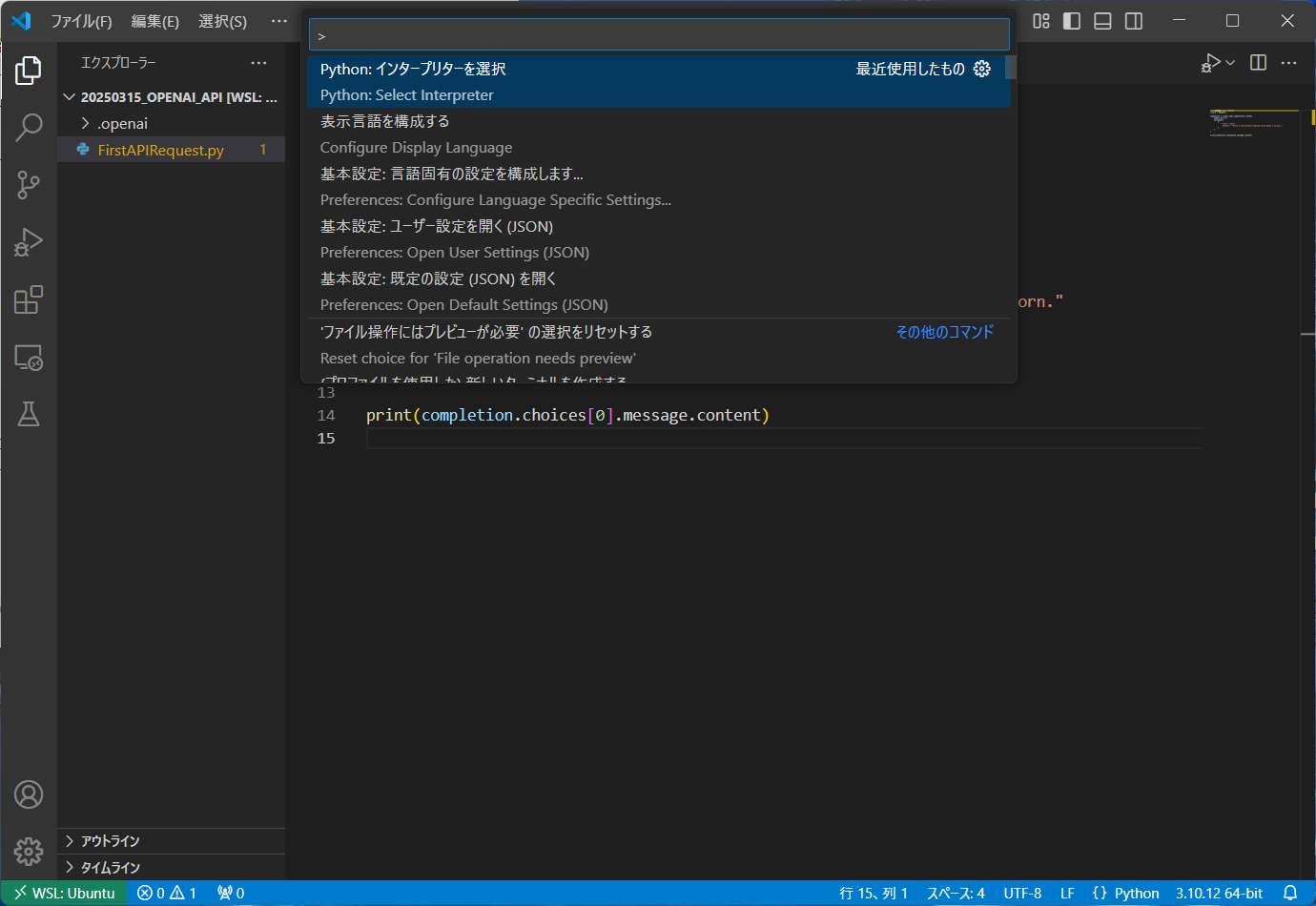Click line 14 print statement

(x=567, y=415)
